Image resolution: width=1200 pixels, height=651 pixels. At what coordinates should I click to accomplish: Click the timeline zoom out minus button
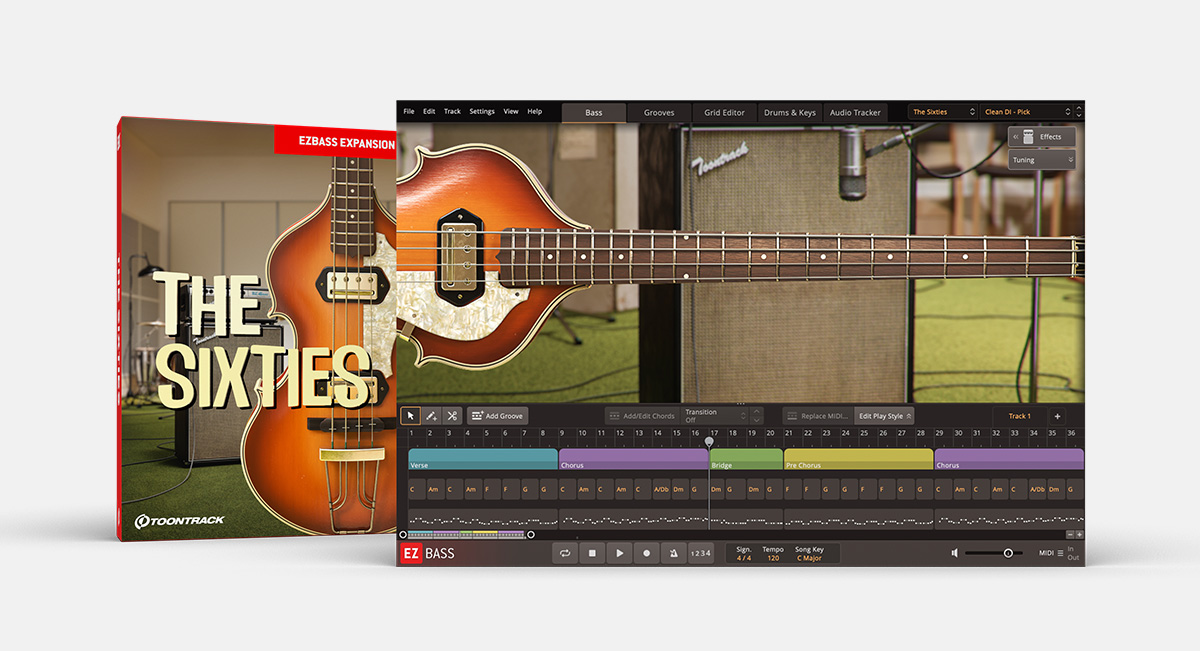[x=1069, y=534]
